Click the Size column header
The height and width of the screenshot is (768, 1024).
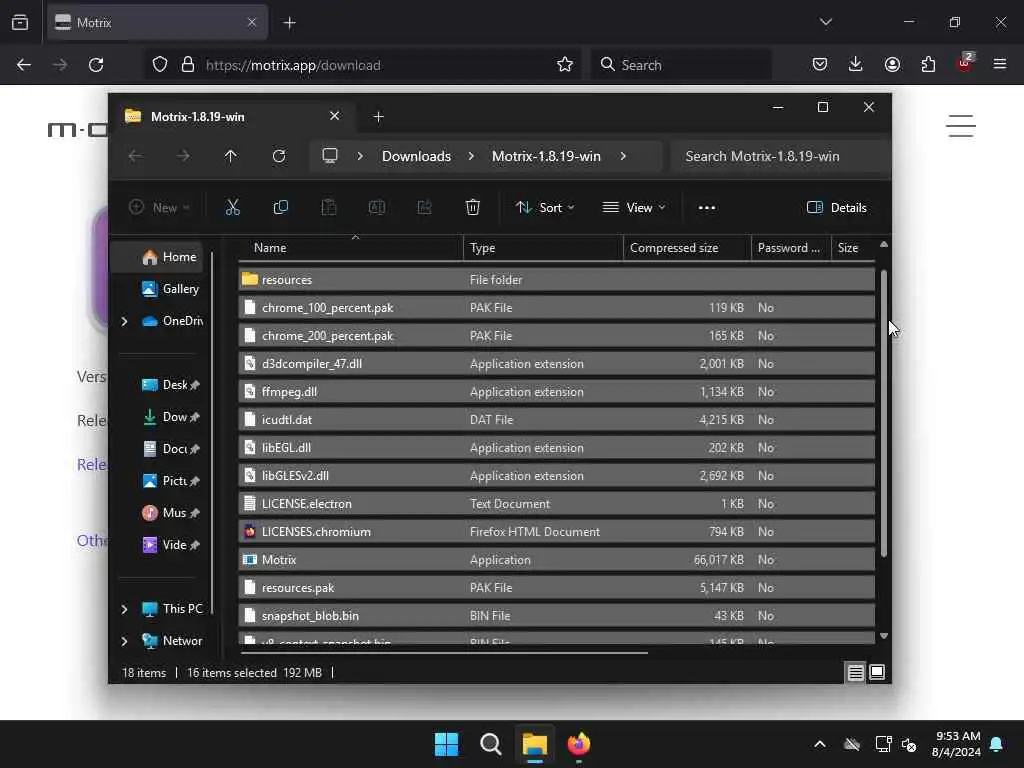click(853, 248)
